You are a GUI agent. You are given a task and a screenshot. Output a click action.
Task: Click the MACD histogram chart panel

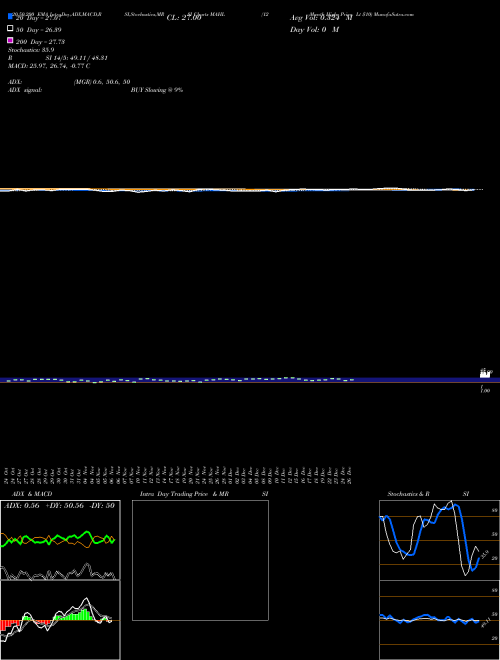(x=60, y=620)
